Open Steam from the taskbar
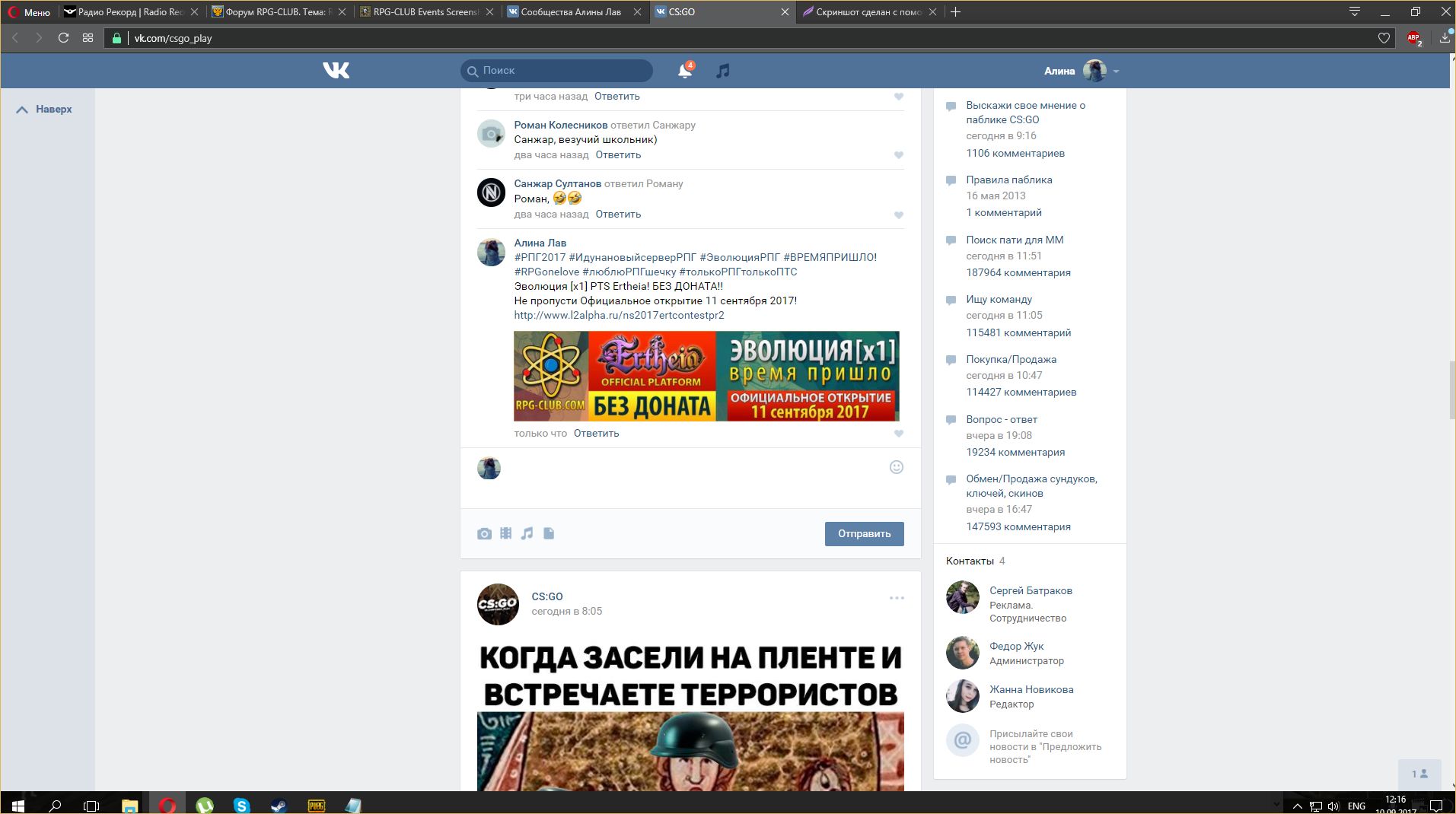This screenshot has width=1456, height=814. coord(279,805)
